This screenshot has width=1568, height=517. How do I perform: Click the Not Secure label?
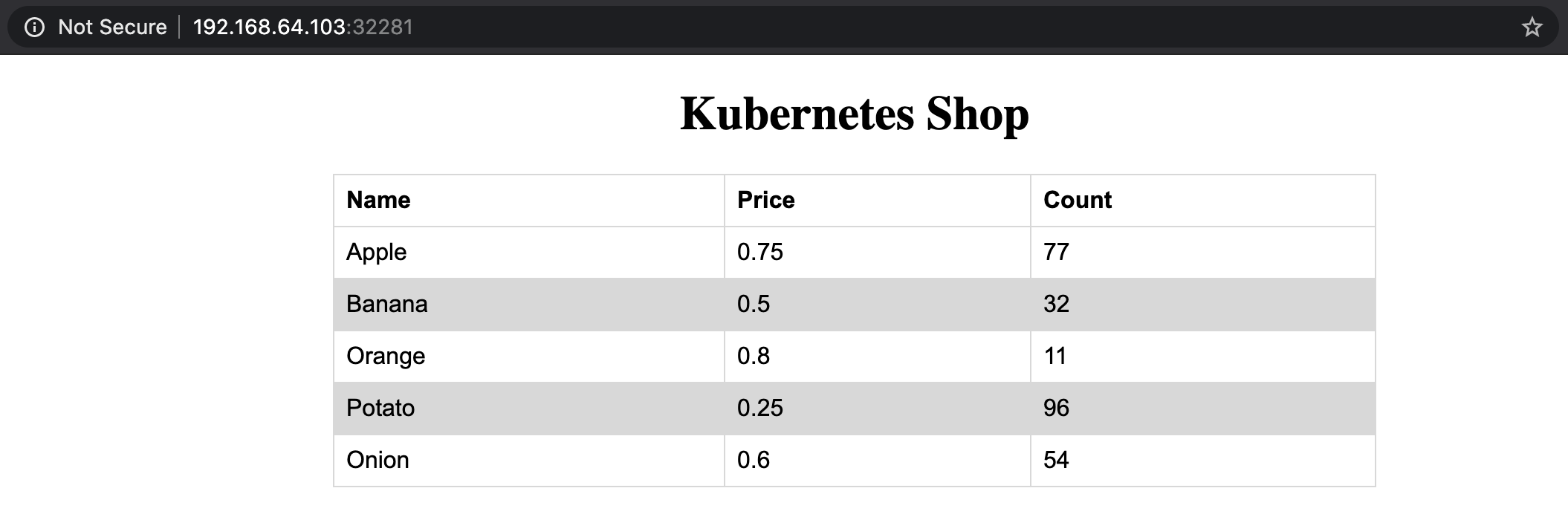point(112,27)
